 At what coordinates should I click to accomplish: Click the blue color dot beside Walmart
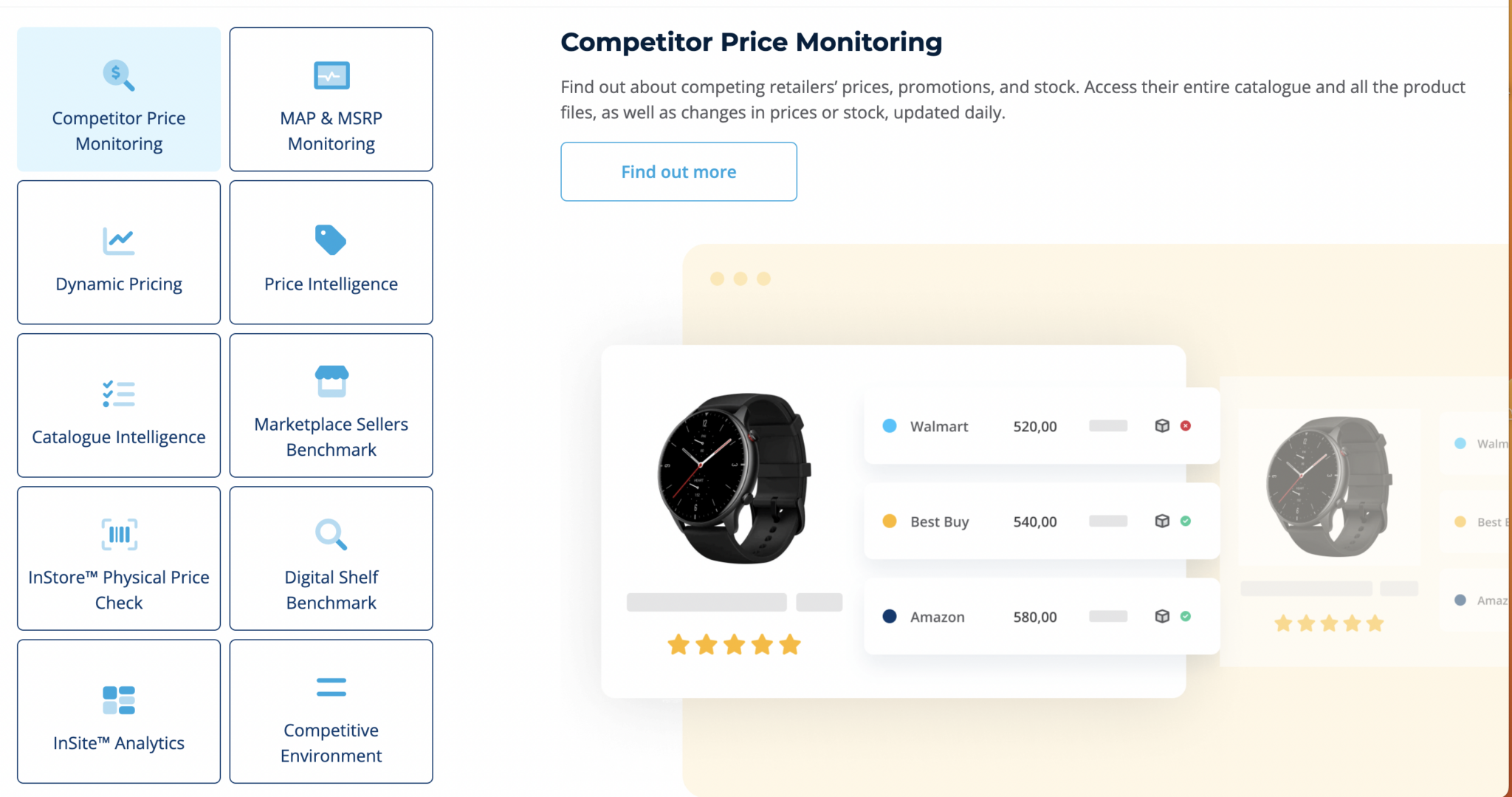889,425
